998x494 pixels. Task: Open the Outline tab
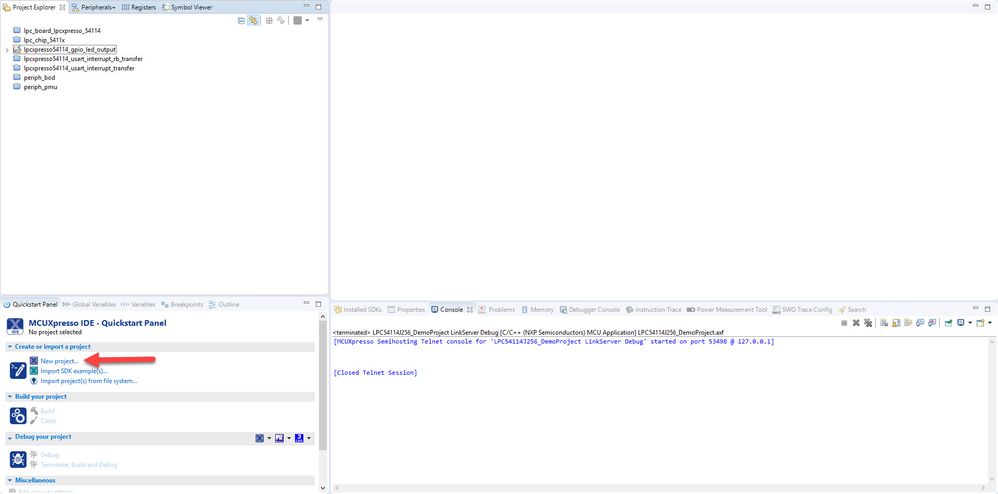point(224,304)
